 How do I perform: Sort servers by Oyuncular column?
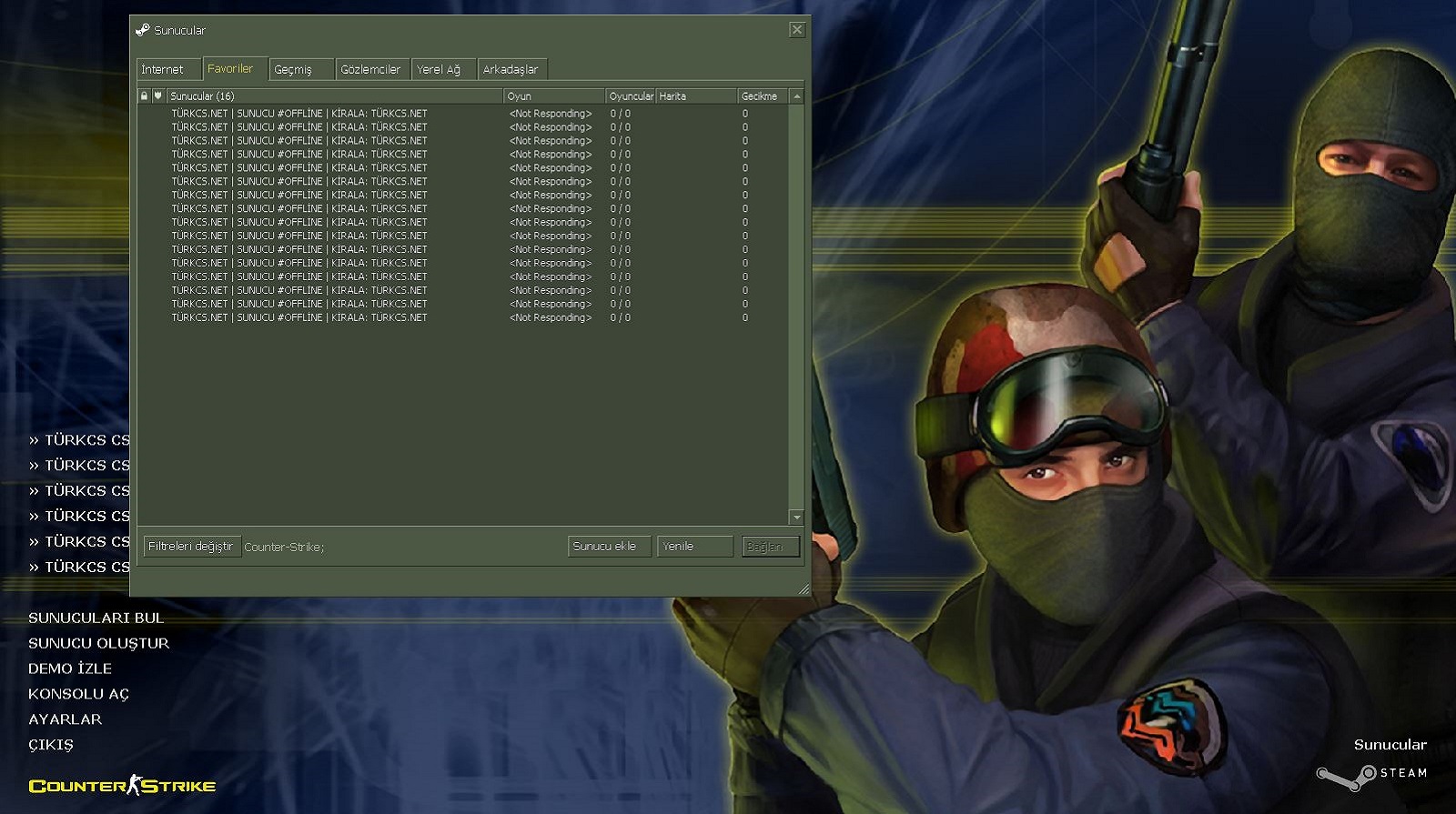click(x=630, y=95)
